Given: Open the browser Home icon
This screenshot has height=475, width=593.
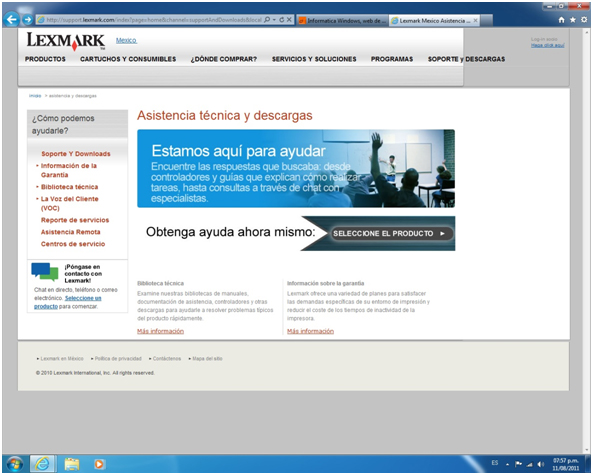Looking at the screenshot, I should coord(562,20).
